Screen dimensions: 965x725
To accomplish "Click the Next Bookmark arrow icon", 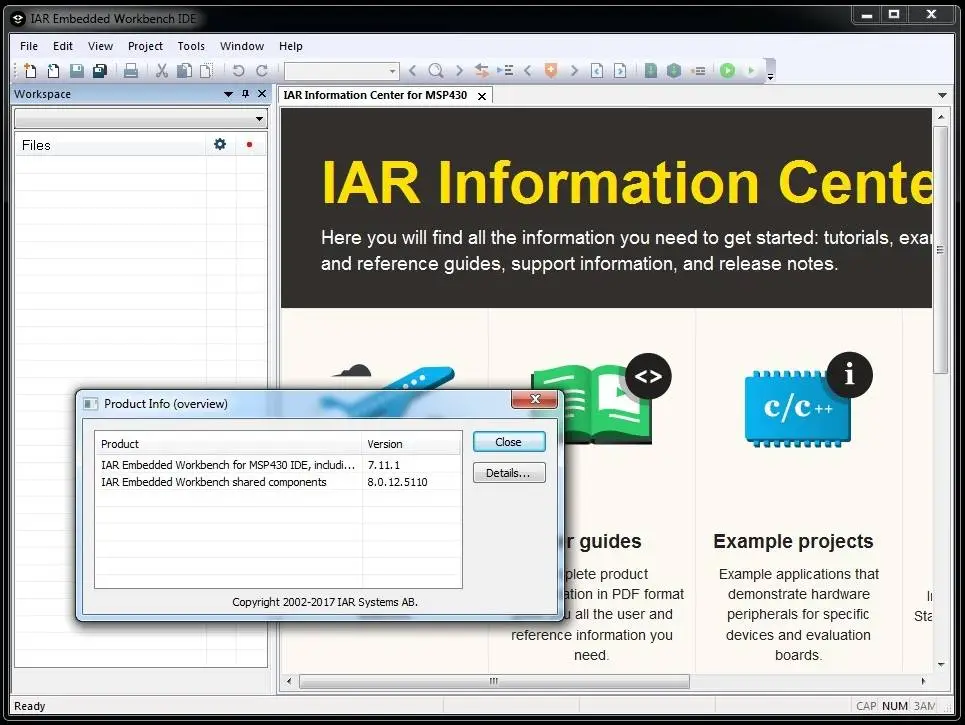I will tap(574, 71).
